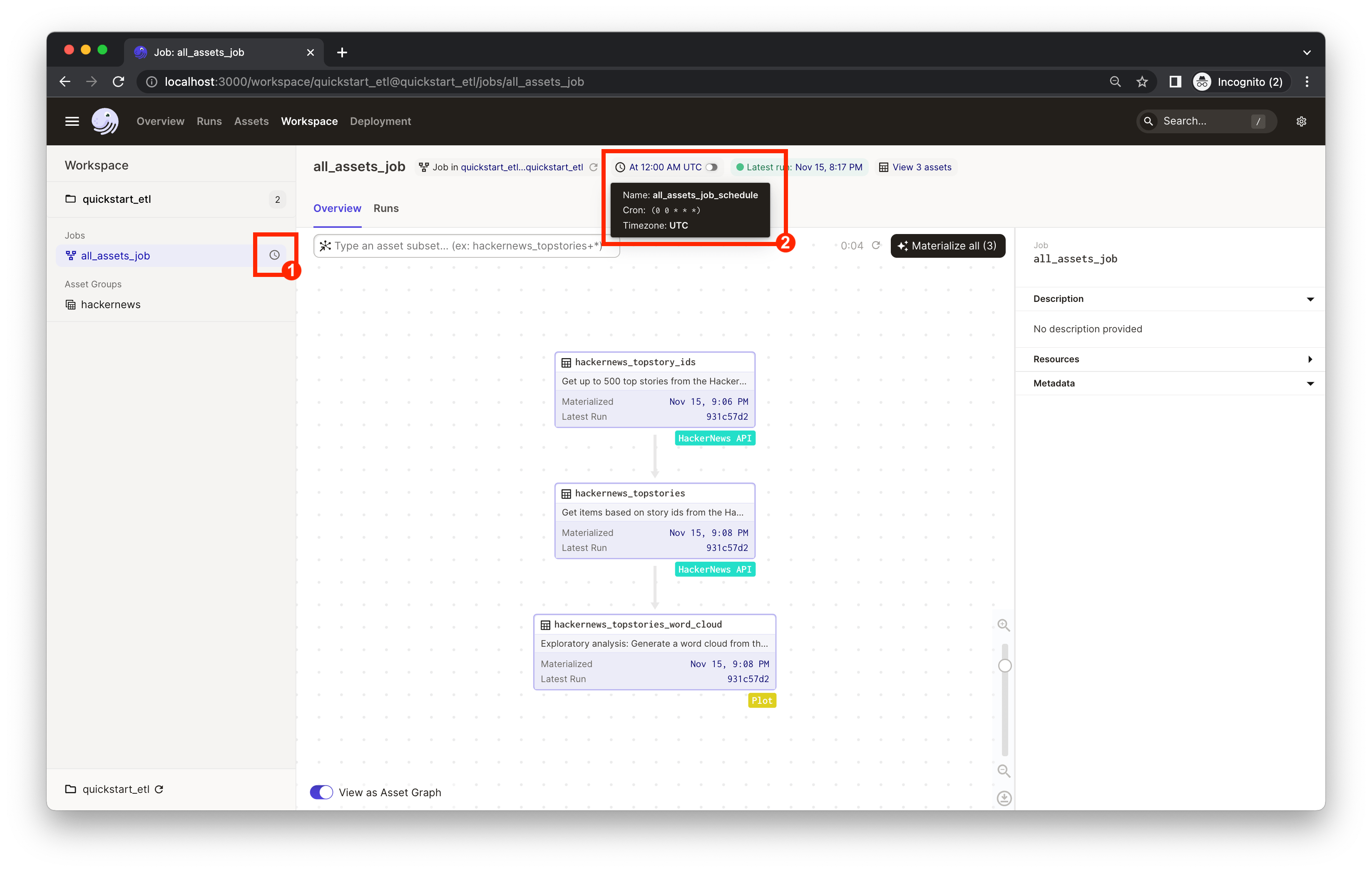Toggle the 12:00 AM UTC schedule switch
This screenshot has height=872, width=1372.
[712, 167]
